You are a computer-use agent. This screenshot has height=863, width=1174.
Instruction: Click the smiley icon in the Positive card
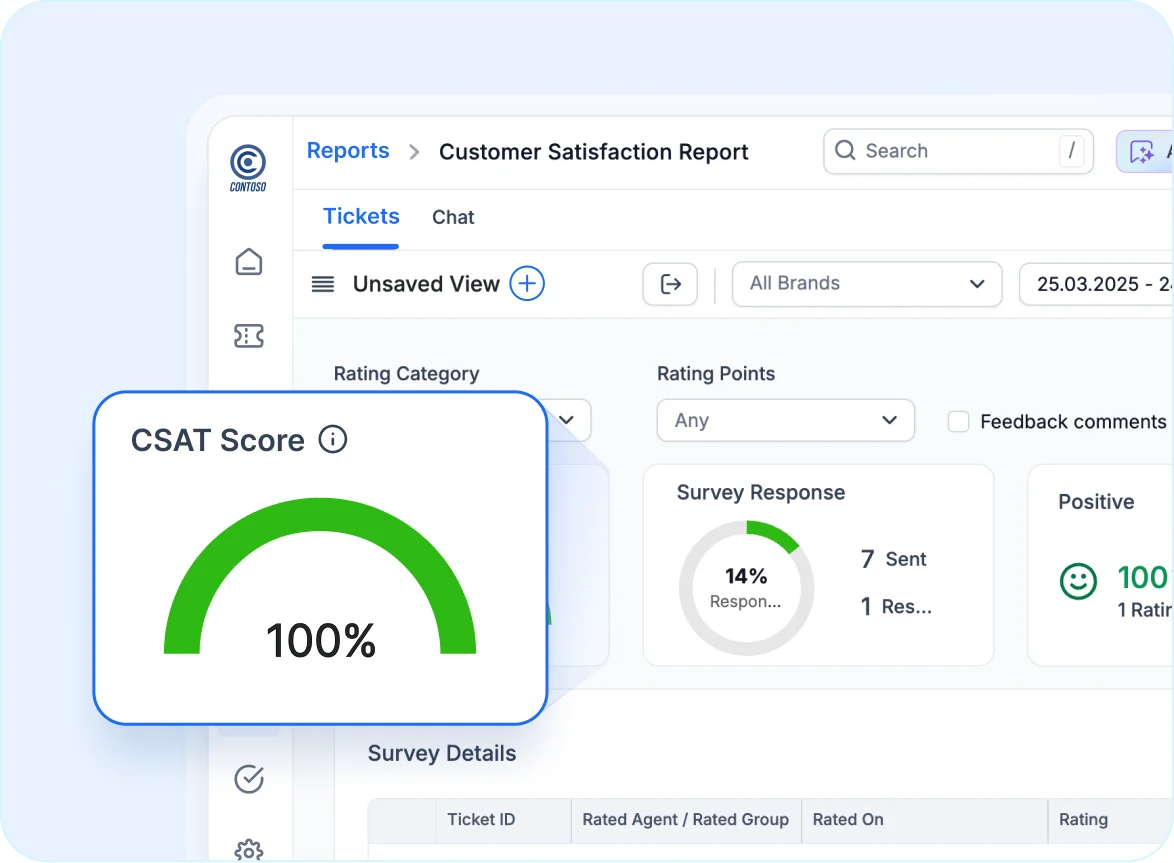coord(1078,581)
